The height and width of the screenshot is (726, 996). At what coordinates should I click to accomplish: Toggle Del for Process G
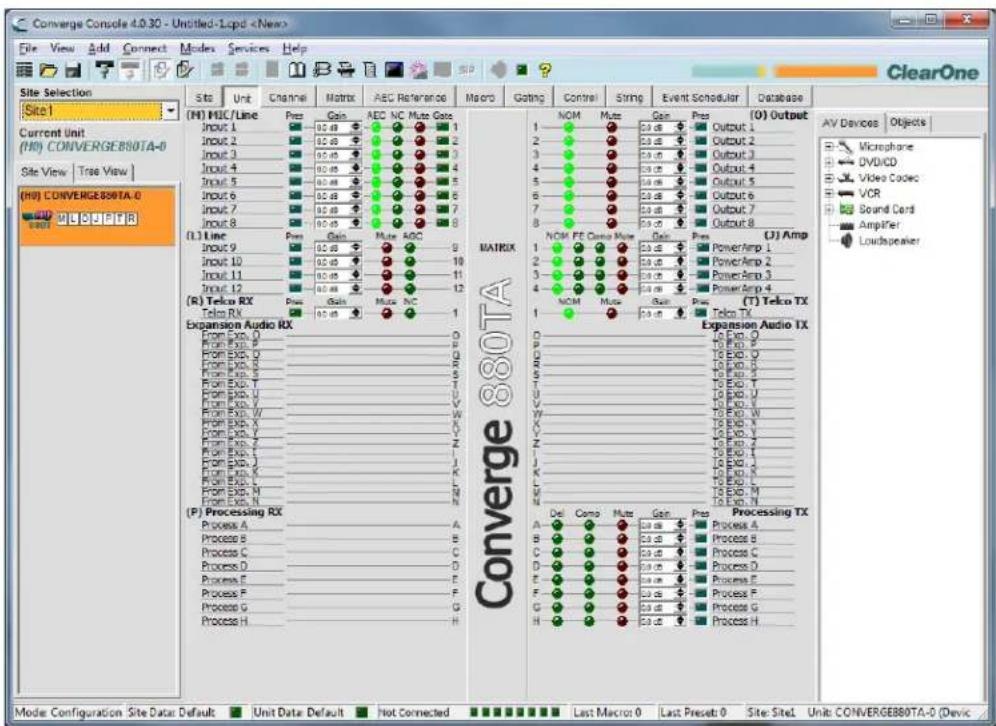557,607
